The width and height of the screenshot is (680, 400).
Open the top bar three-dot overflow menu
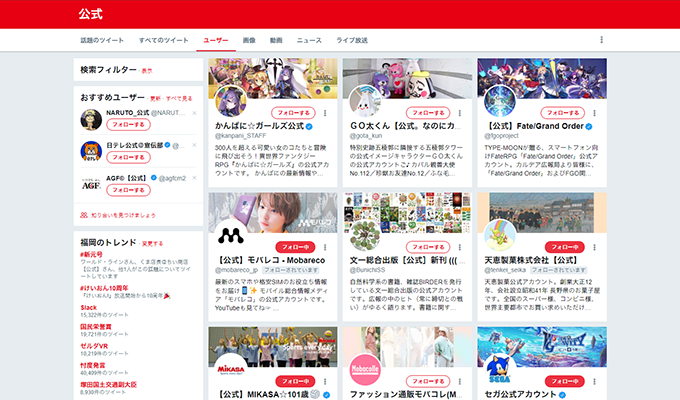tap(601, 40)
